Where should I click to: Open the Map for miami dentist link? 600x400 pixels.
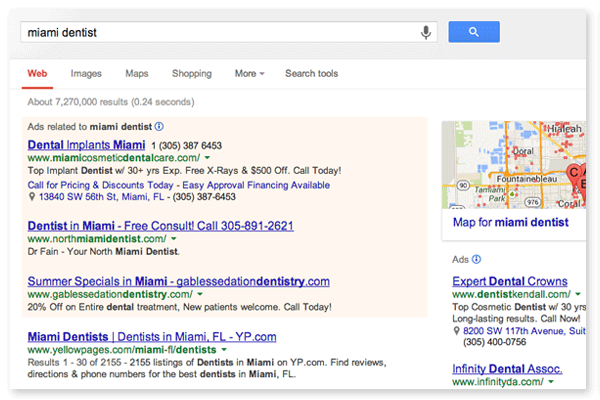pyautogui.click(x=511, y=222)
